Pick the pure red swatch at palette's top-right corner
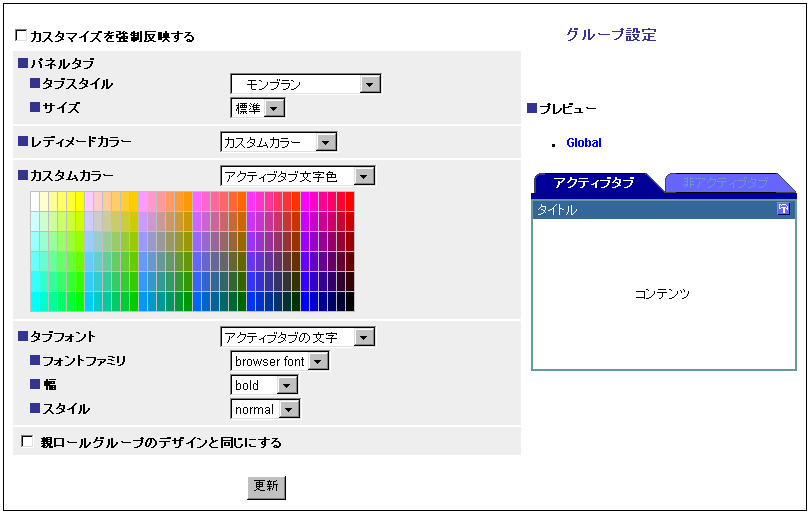The image size is (811, 516). pyautogui.click(x=350, y=201)
